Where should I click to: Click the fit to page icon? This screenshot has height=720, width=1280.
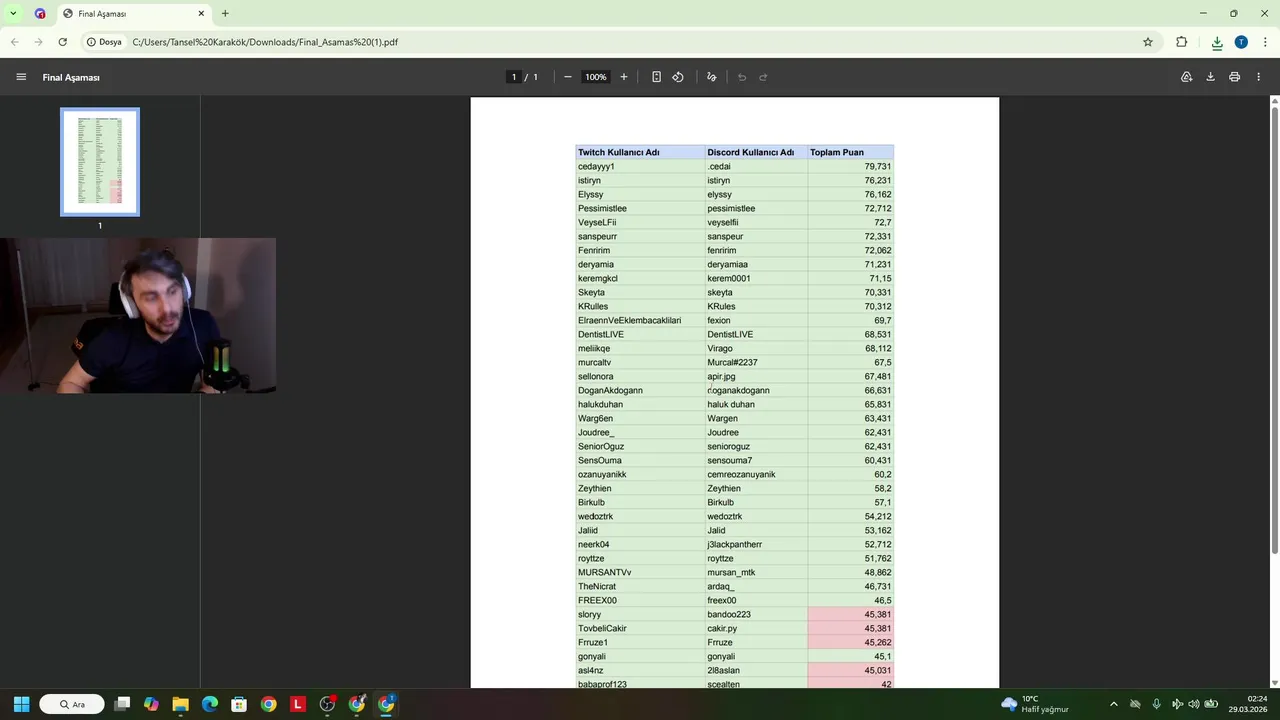pos(656,77)
